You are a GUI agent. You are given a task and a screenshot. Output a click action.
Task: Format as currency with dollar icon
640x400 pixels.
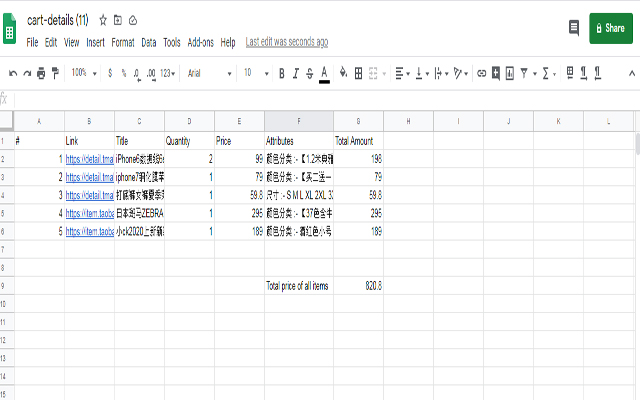pos(110,73)
